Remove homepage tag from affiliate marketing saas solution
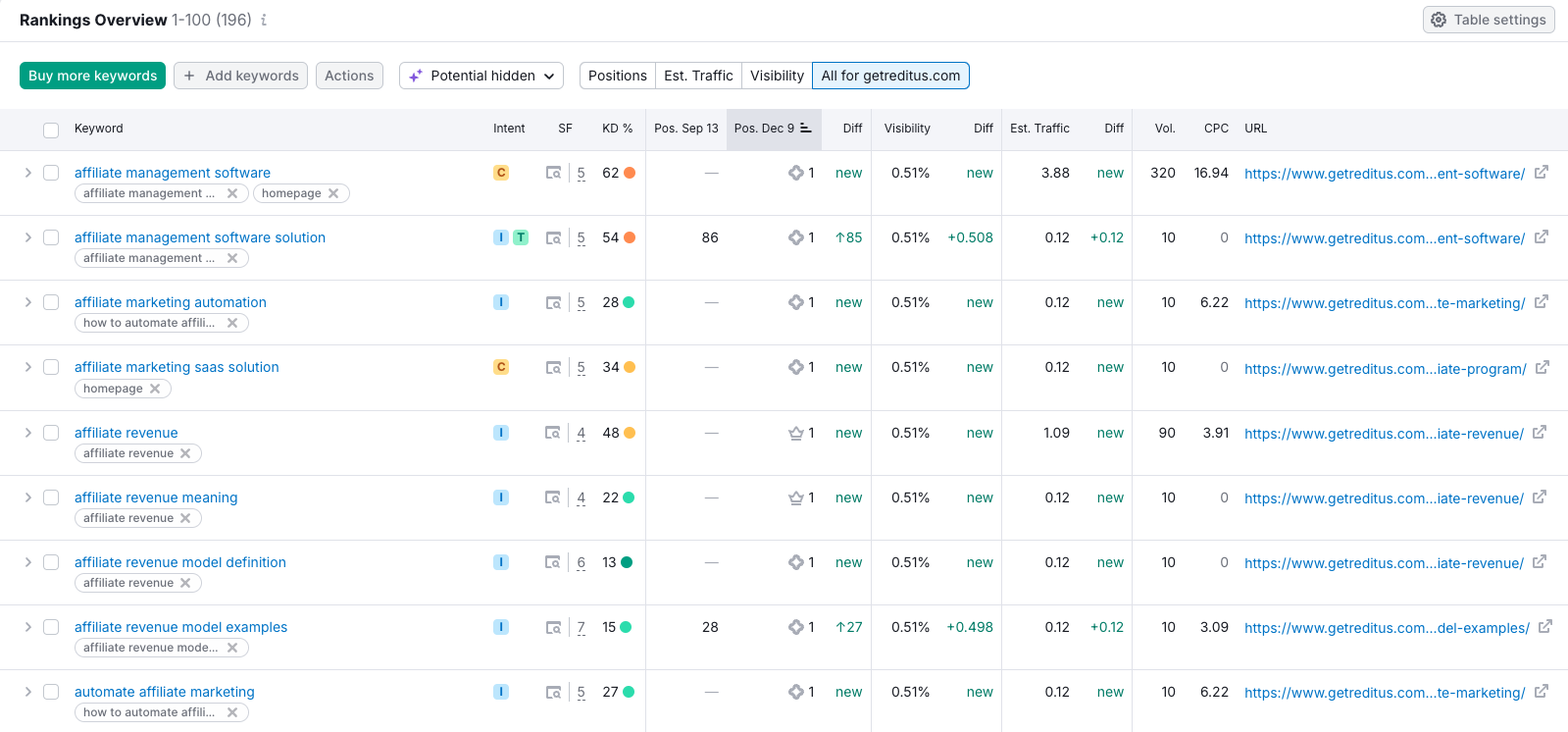The width and height of the screenshot is (1568, 732). pyautogui.click(x=155, y=389)
